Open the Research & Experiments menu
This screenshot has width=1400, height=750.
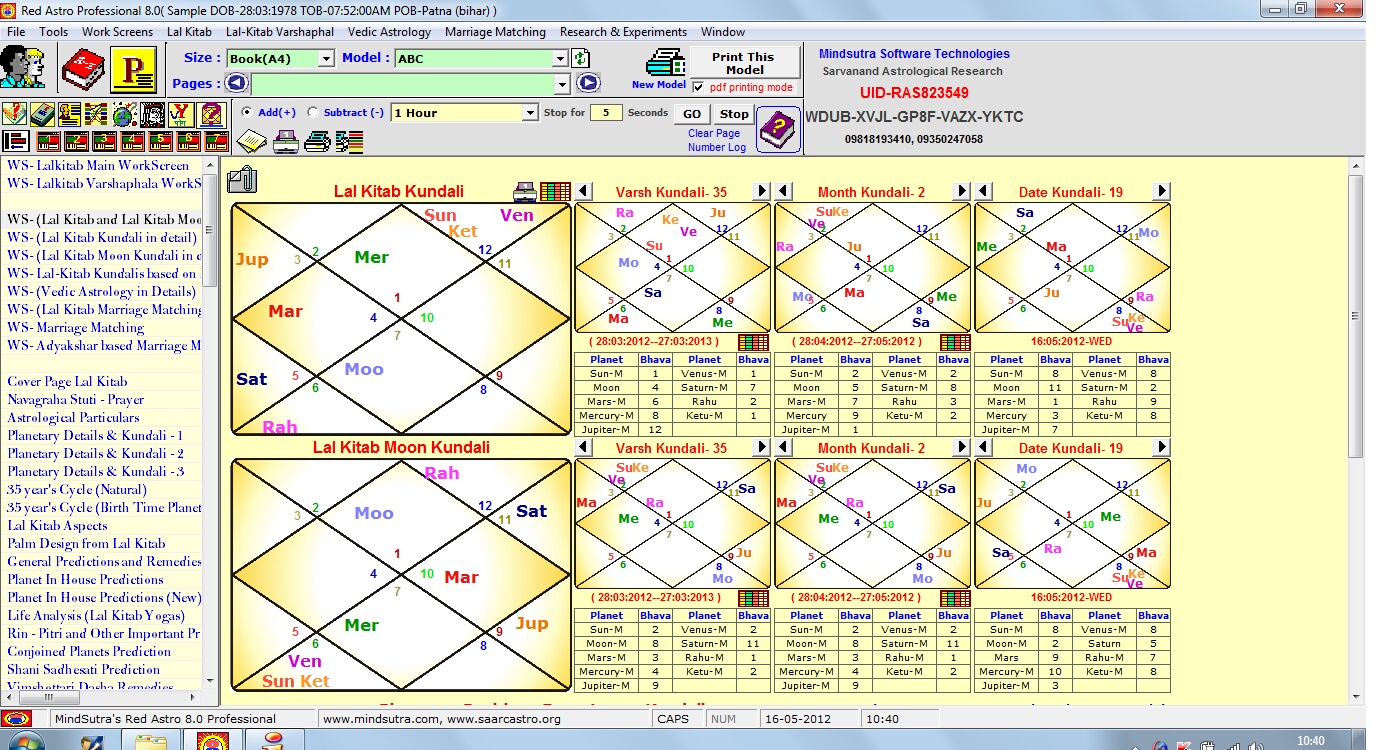pyautogui.click(x=624, y=32)
